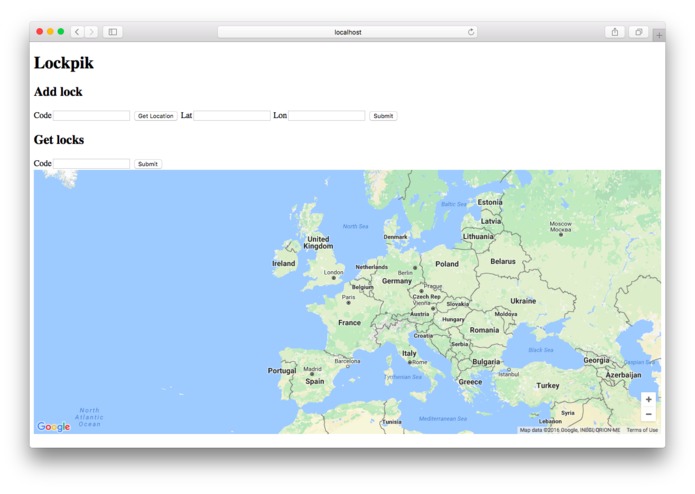This screenshot has height=494, width=695.
Task: Focus the Add lock Code field
Action: (91, 116)
